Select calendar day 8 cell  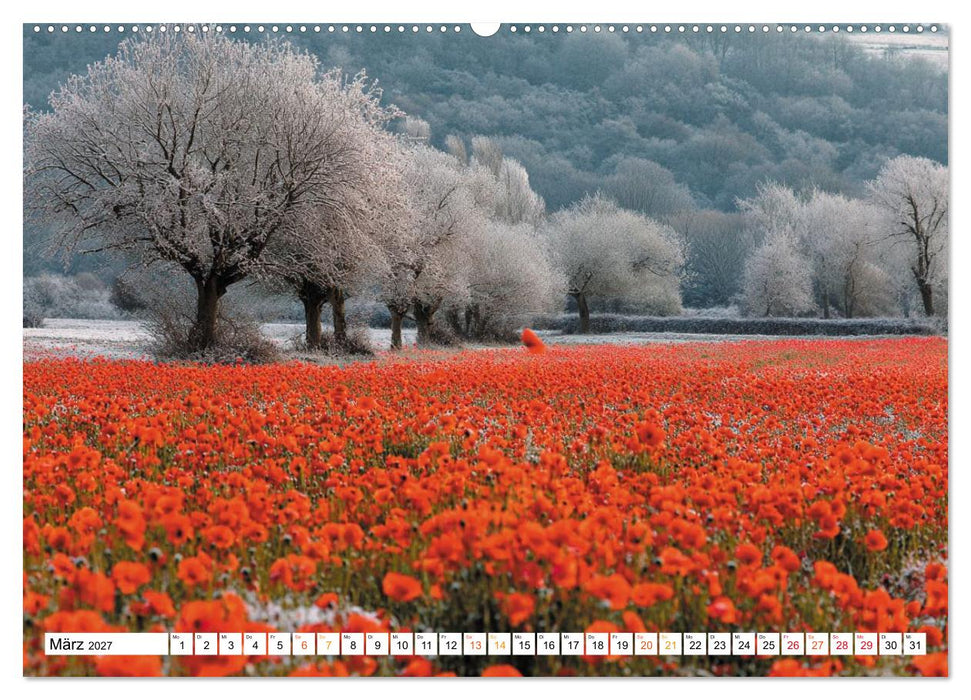point(352,644)
